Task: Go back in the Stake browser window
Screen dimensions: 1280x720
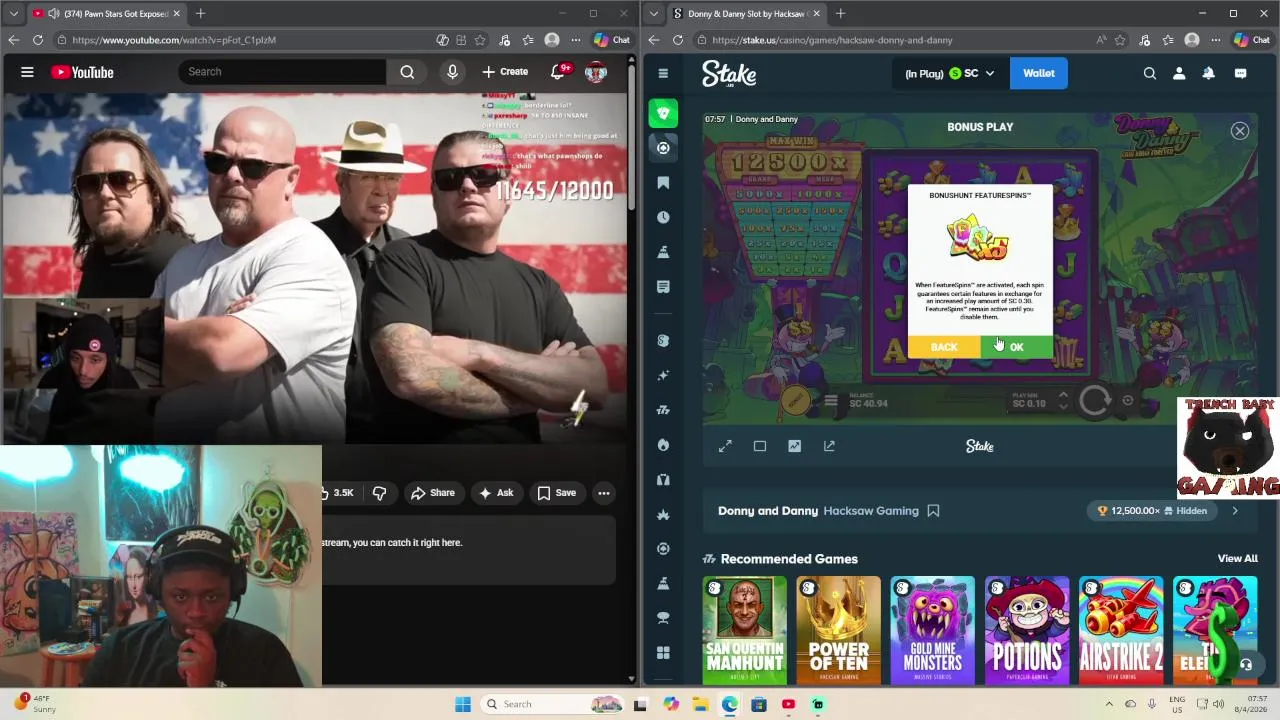Action: click(x=653, y=40)
